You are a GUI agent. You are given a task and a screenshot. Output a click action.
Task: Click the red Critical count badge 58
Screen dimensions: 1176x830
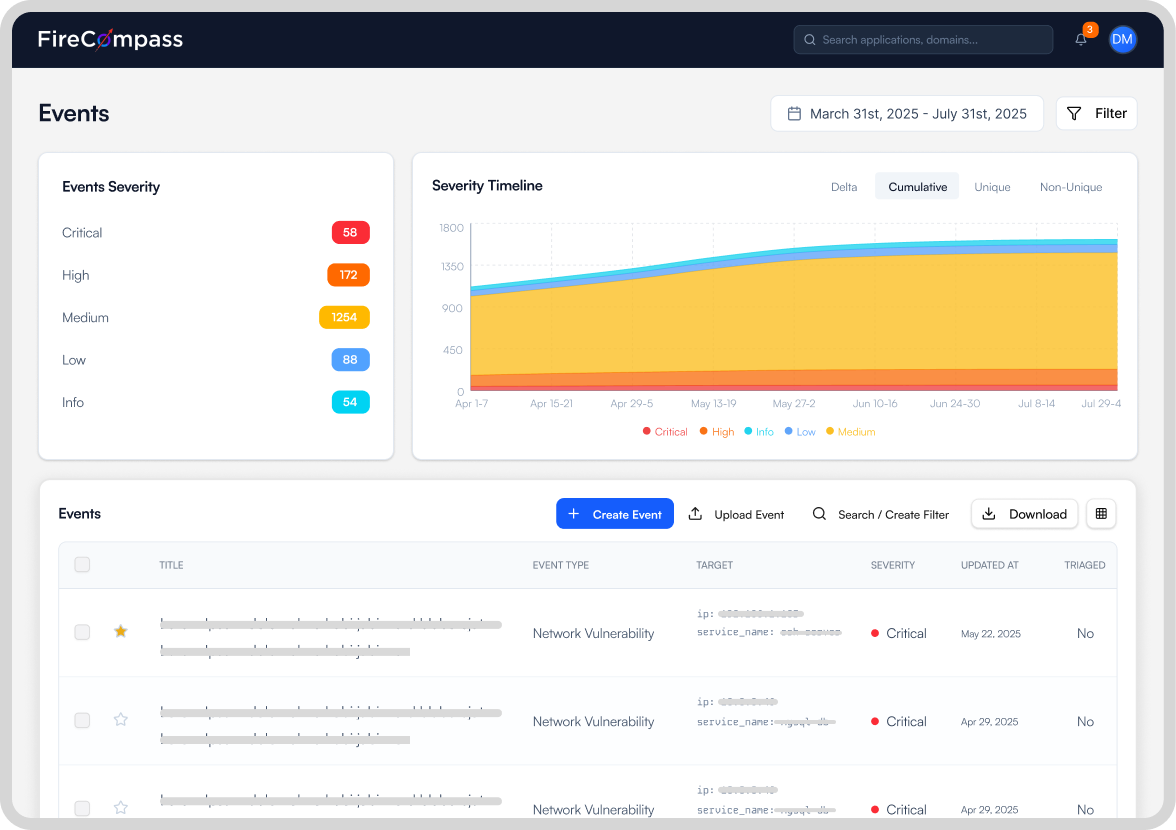tap(350, 233)
